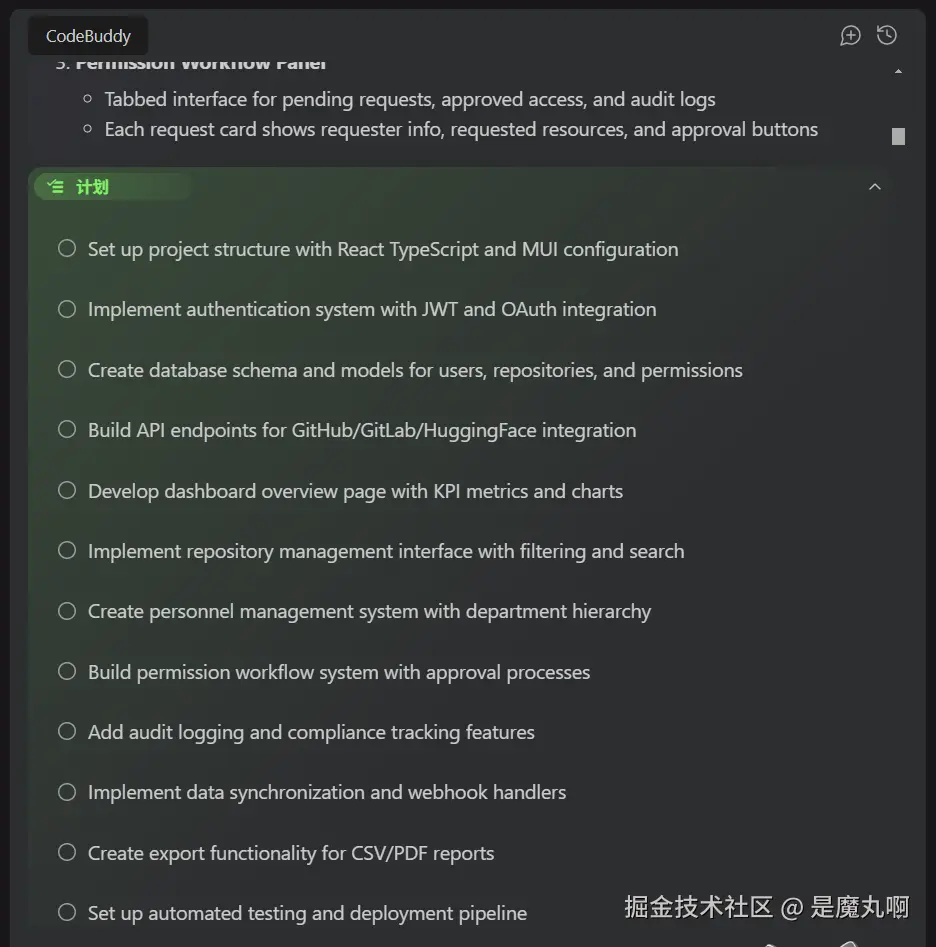Image resolution: width=936 pixels, height=947 pixels.
Task: Mark 'Develop dashboard overview page' circle
Action: [67, 490]
